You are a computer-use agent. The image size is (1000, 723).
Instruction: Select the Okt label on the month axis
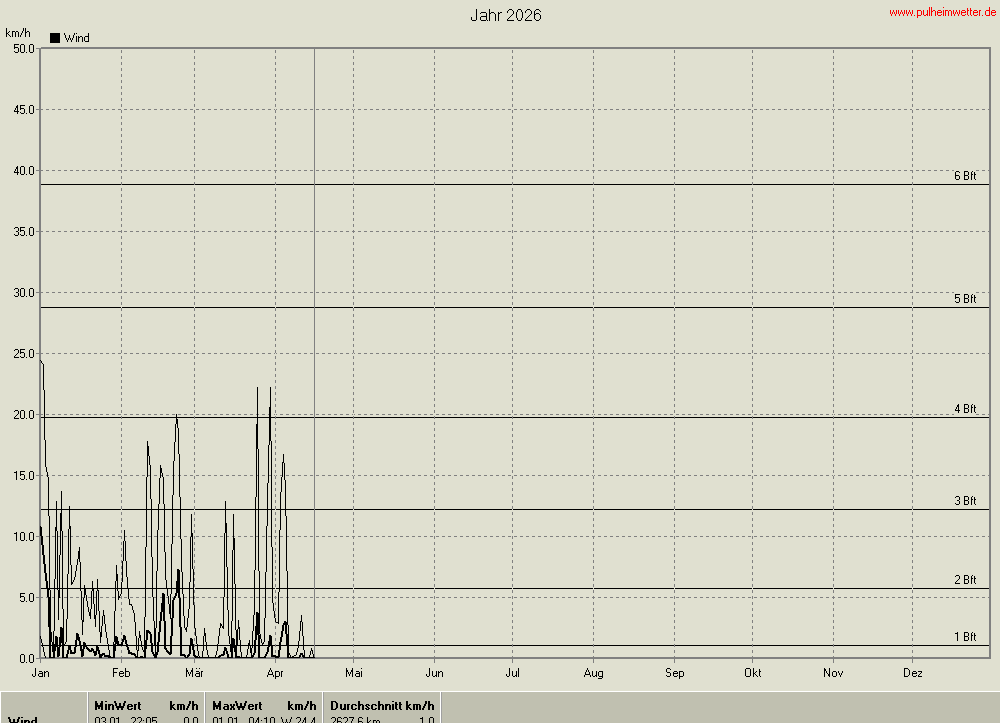(x=753, y=673)
